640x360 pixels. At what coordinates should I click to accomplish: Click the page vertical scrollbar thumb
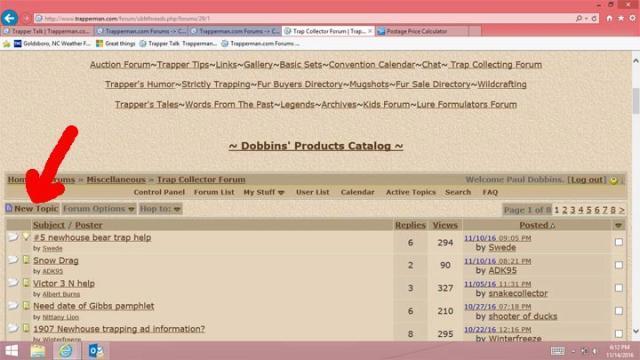tap(636, 101)
